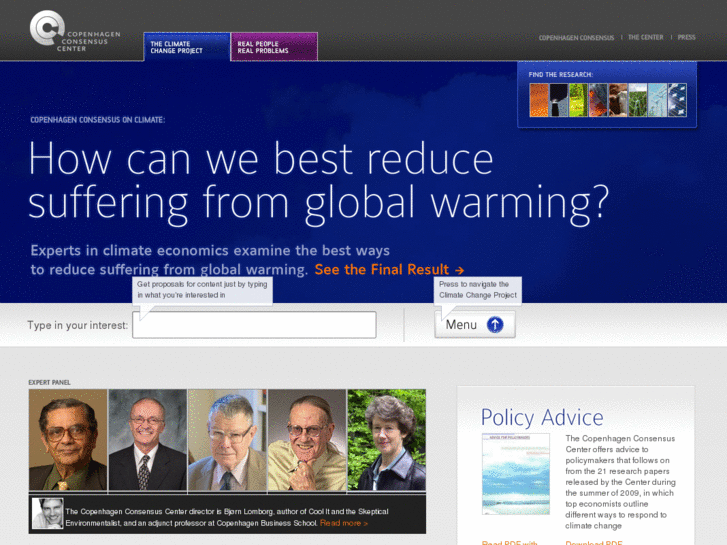Open photo of expert in black suit
This screenshot has width=727, height=545.
(x=147, y=440)
